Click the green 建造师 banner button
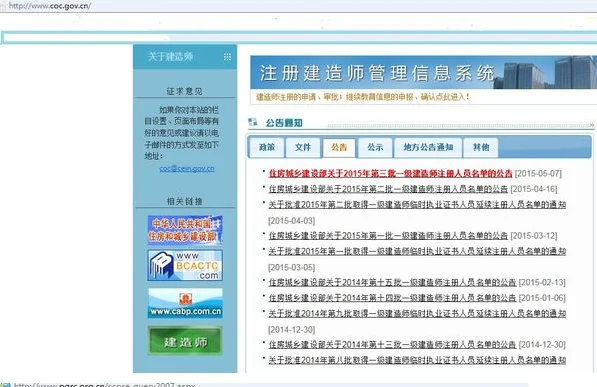This screenshot has height=387, width=597. point(185,341)
